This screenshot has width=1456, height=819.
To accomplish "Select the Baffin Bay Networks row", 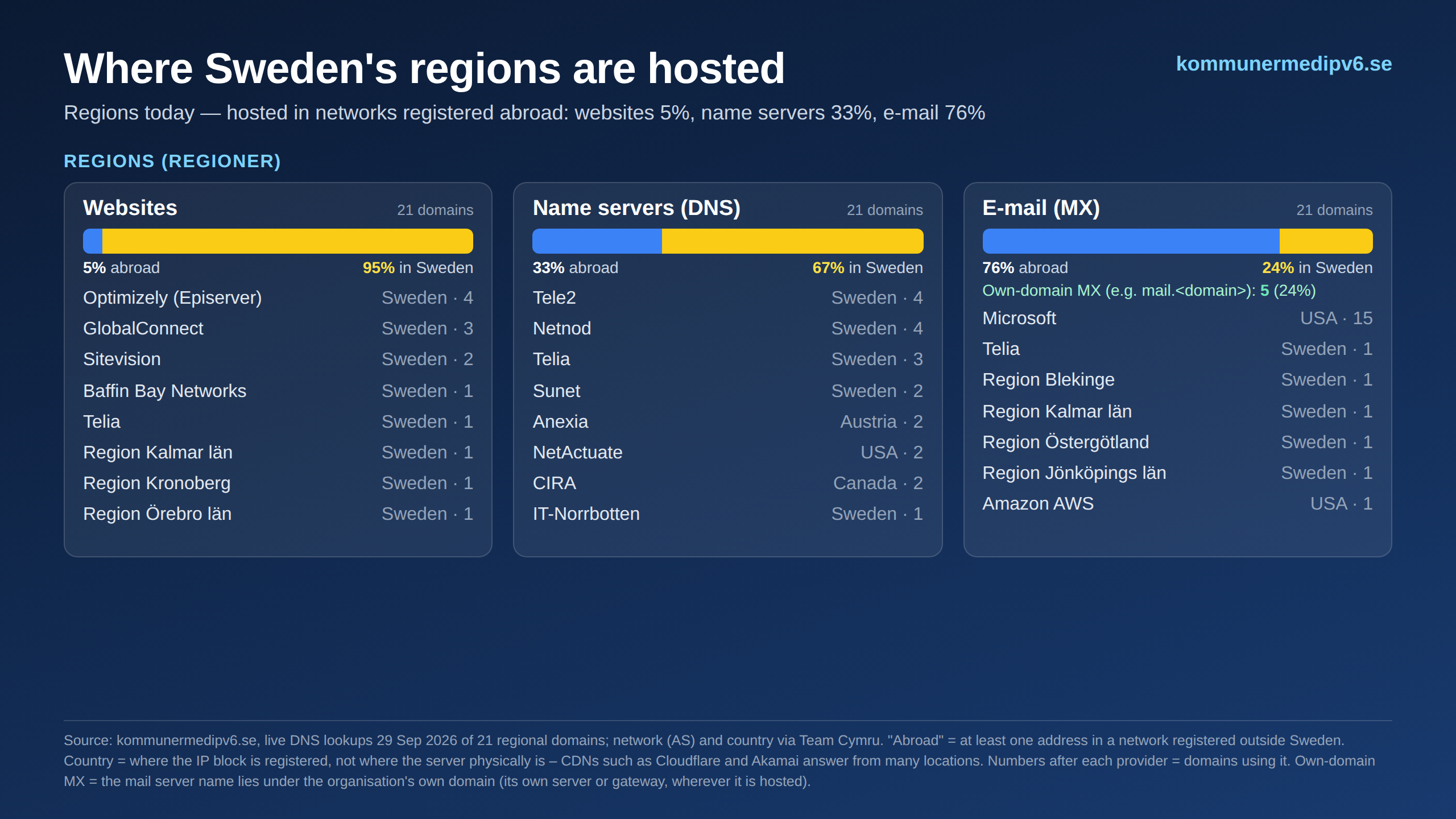I will [278, 391].
